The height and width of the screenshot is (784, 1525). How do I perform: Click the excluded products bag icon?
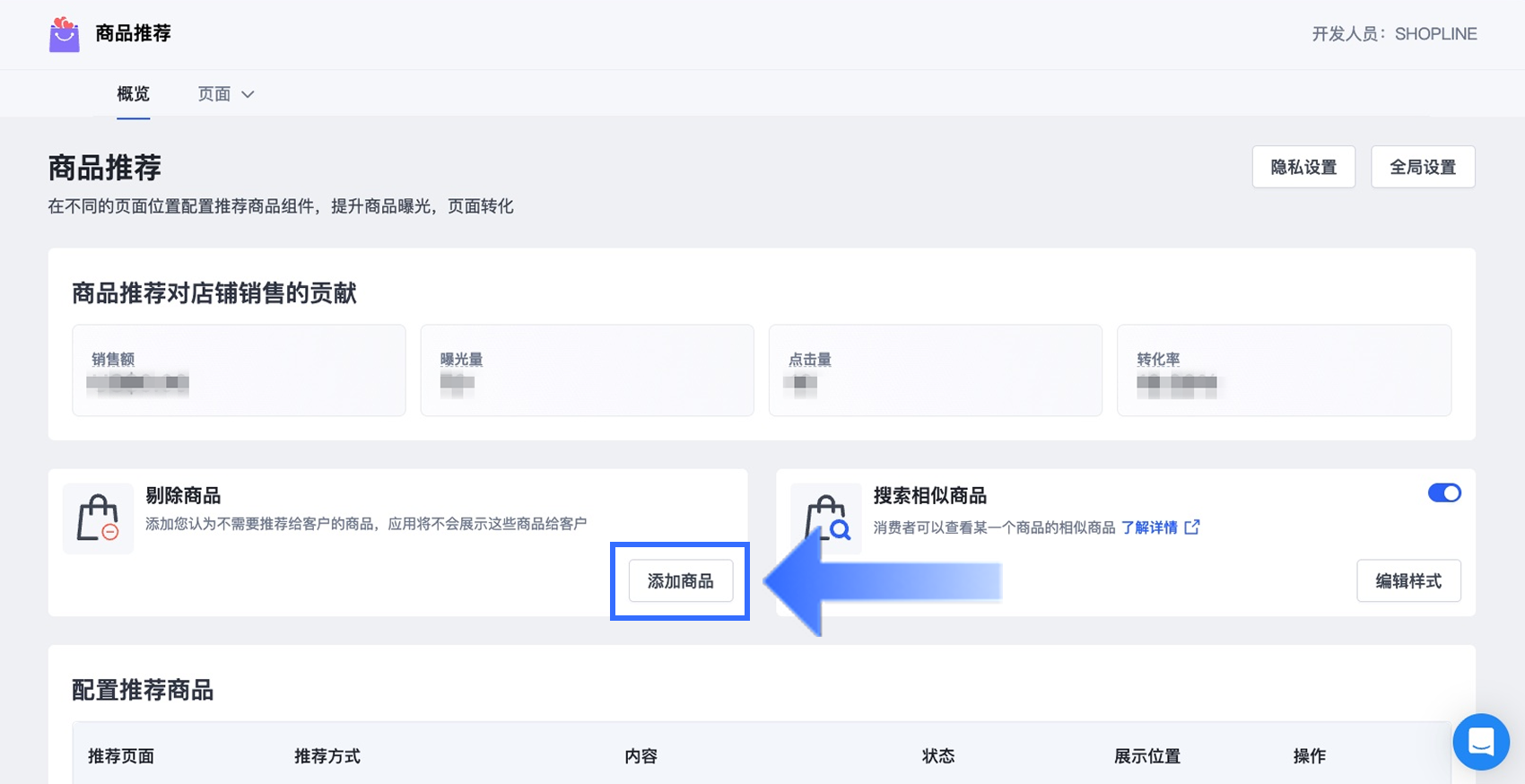(x=98, y=518)
